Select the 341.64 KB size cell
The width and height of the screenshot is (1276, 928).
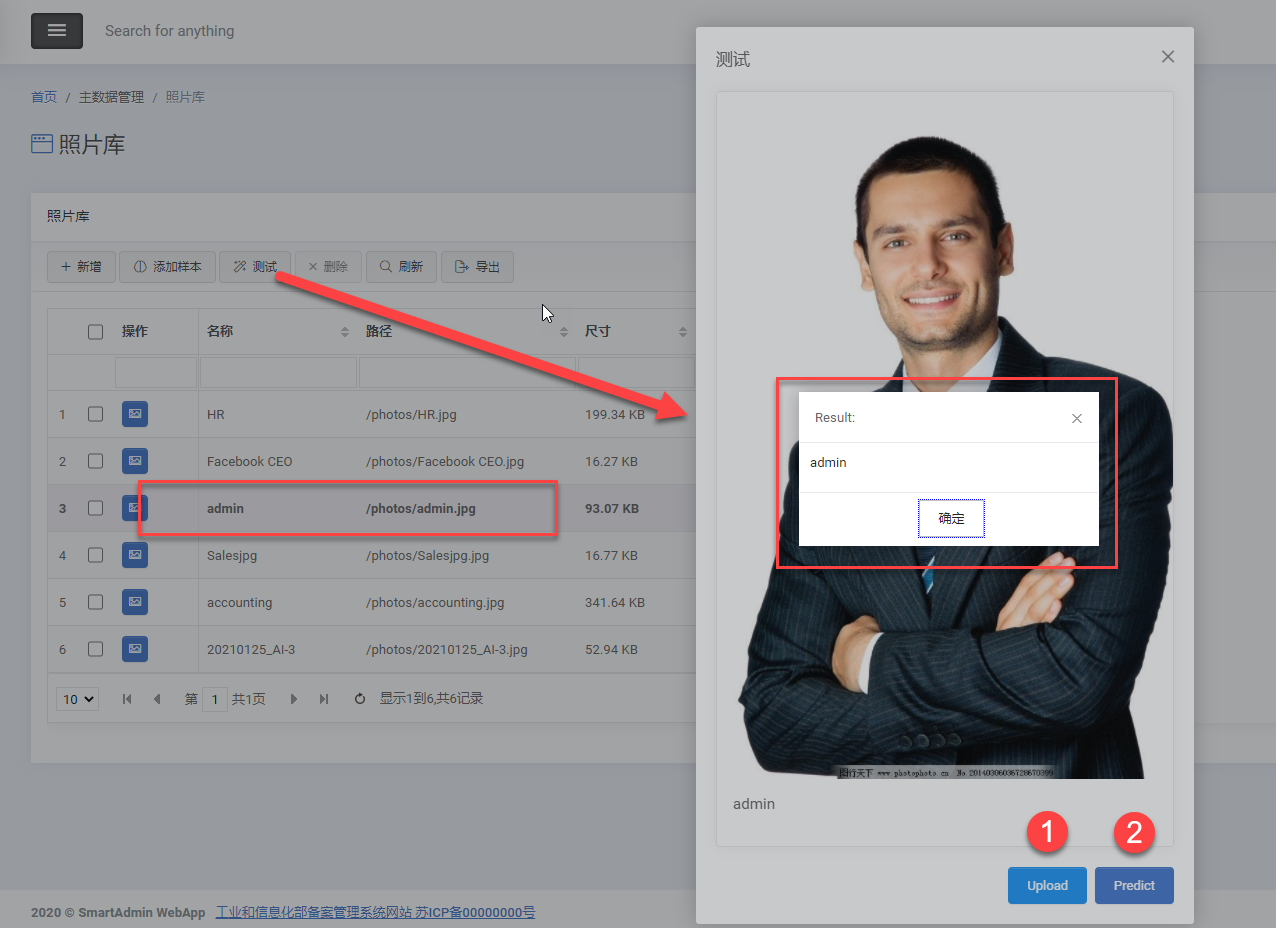pos(636,602)
